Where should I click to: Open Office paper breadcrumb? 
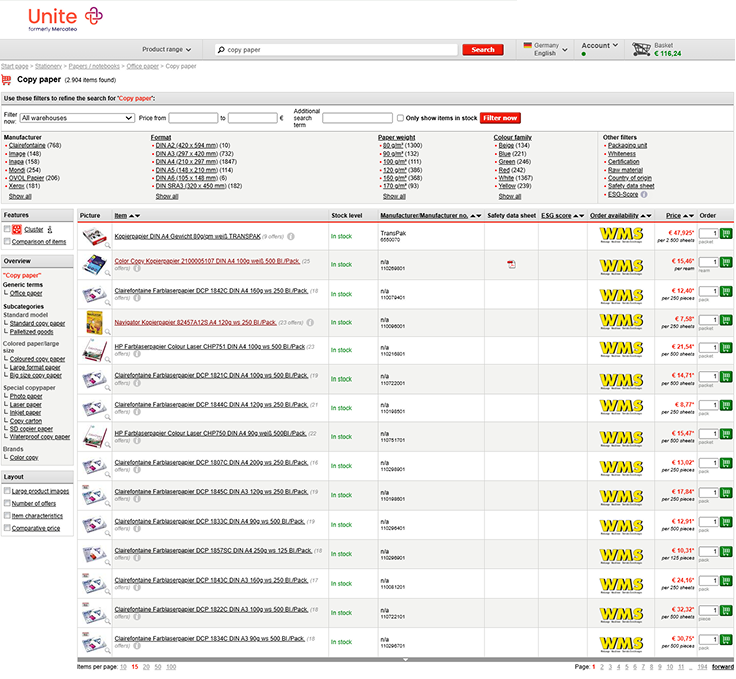point(143,67)
